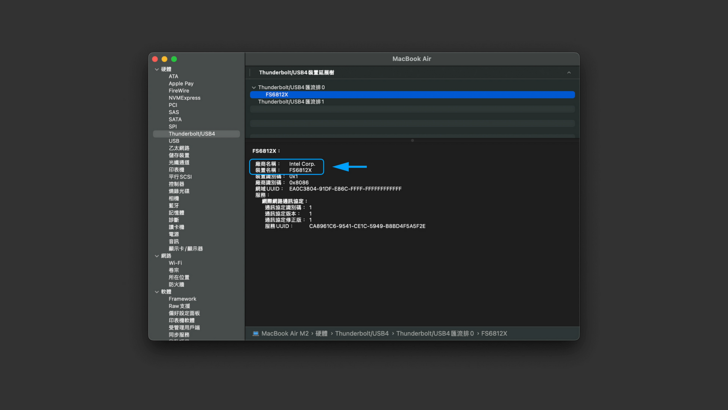Image resolution: width=728 pixels, height=410 pixels.
Task: Open the FireWire hardware category
Action: coord(179,91)
